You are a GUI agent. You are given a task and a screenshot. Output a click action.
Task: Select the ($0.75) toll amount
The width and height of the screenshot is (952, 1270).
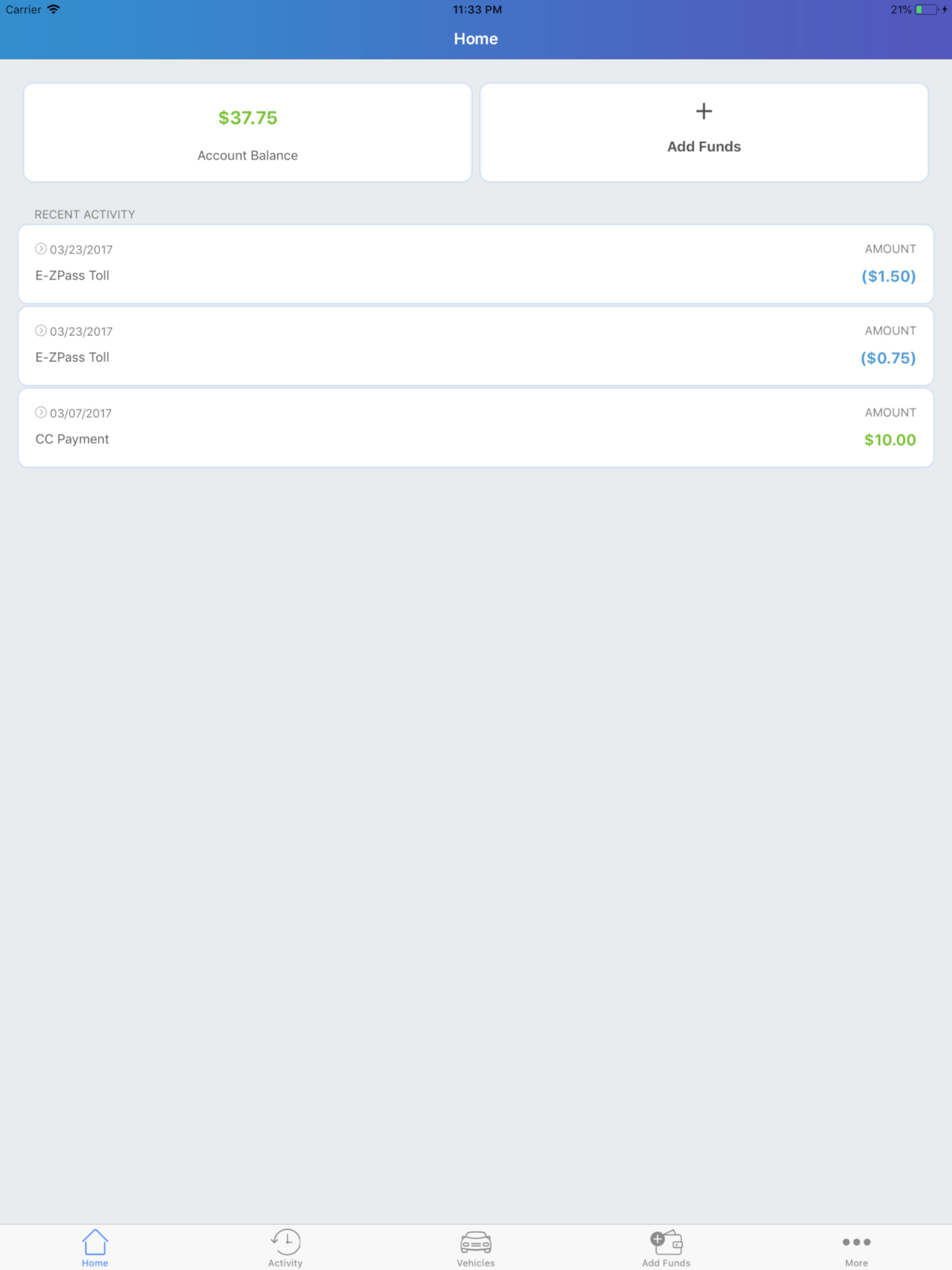[888, 358]
